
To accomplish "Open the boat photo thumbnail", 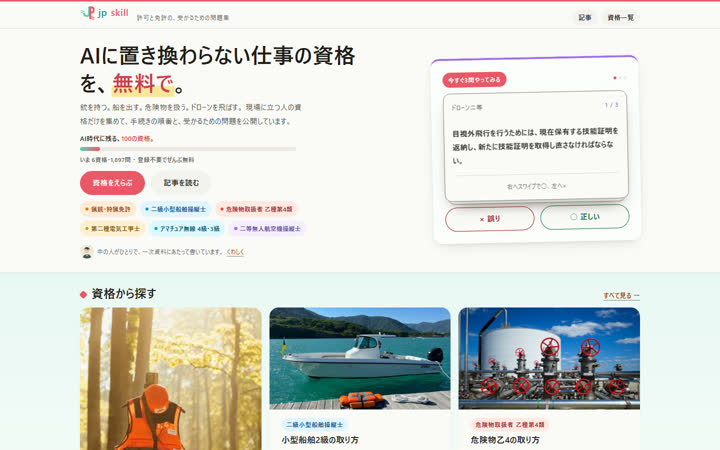I will click(x=360, y=358).
